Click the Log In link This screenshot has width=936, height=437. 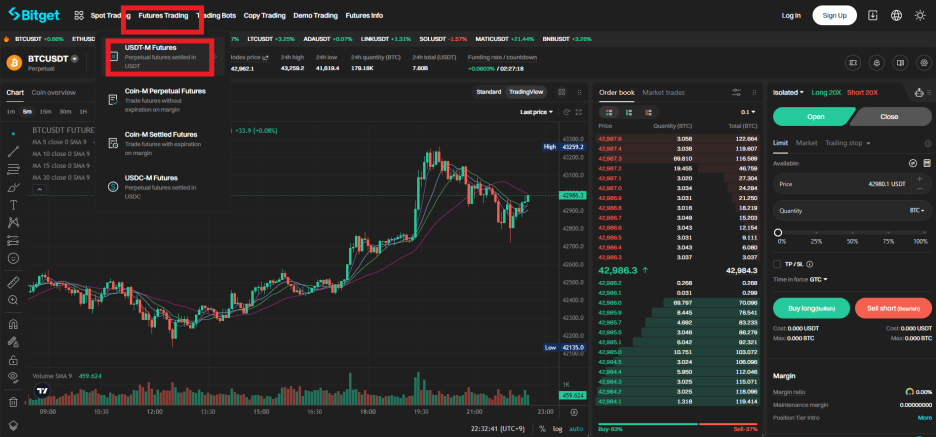(x=791, y=16)
